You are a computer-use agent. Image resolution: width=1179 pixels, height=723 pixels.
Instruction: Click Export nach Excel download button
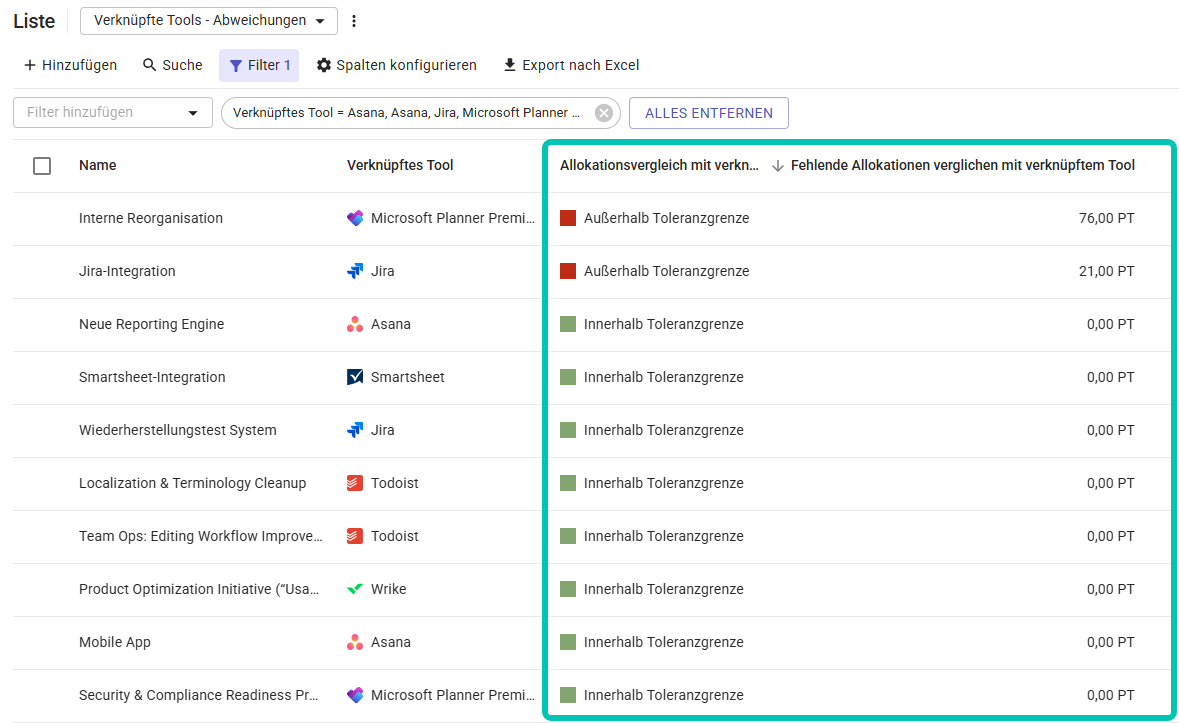click(x=571, y=65)
